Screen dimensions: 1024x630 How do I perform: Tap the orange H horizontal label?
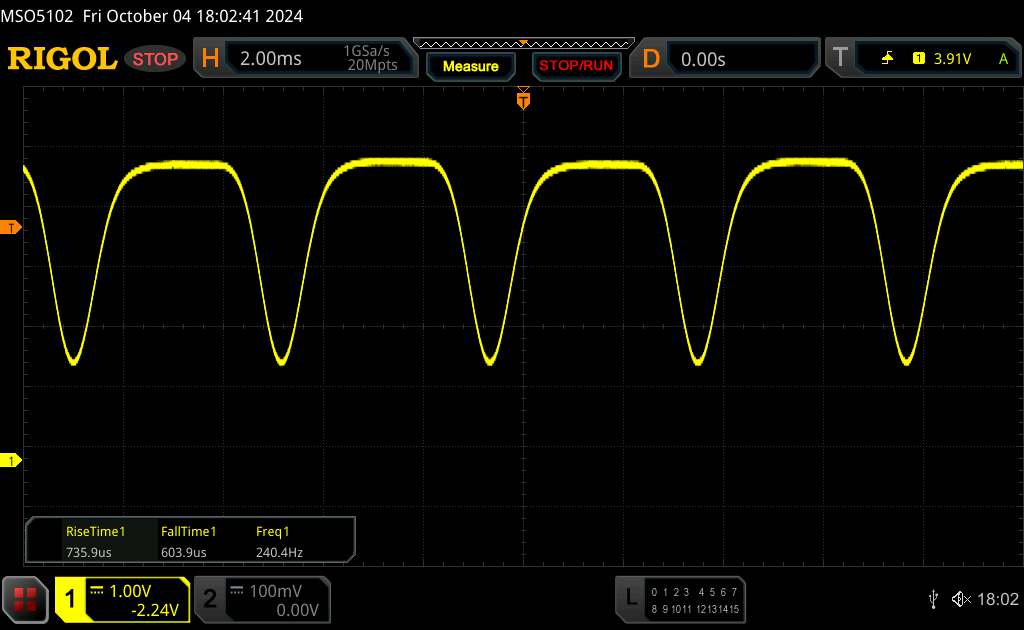tap(210, 59)
